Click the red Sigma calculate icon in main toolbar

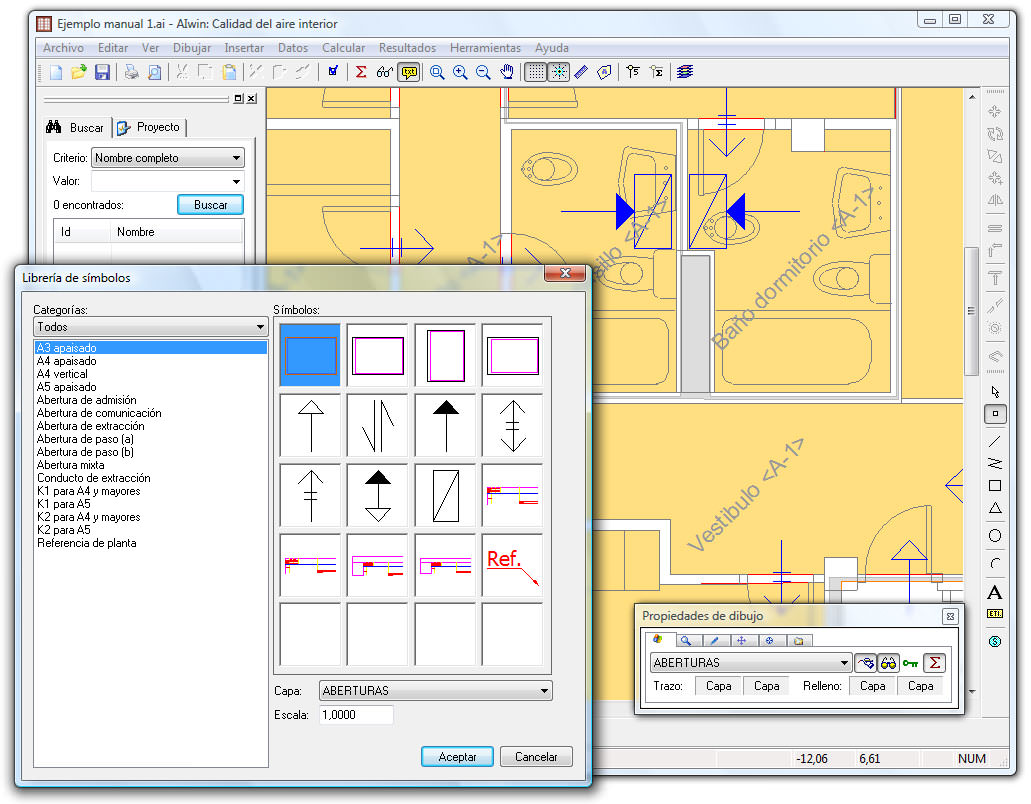pos(361,72)
